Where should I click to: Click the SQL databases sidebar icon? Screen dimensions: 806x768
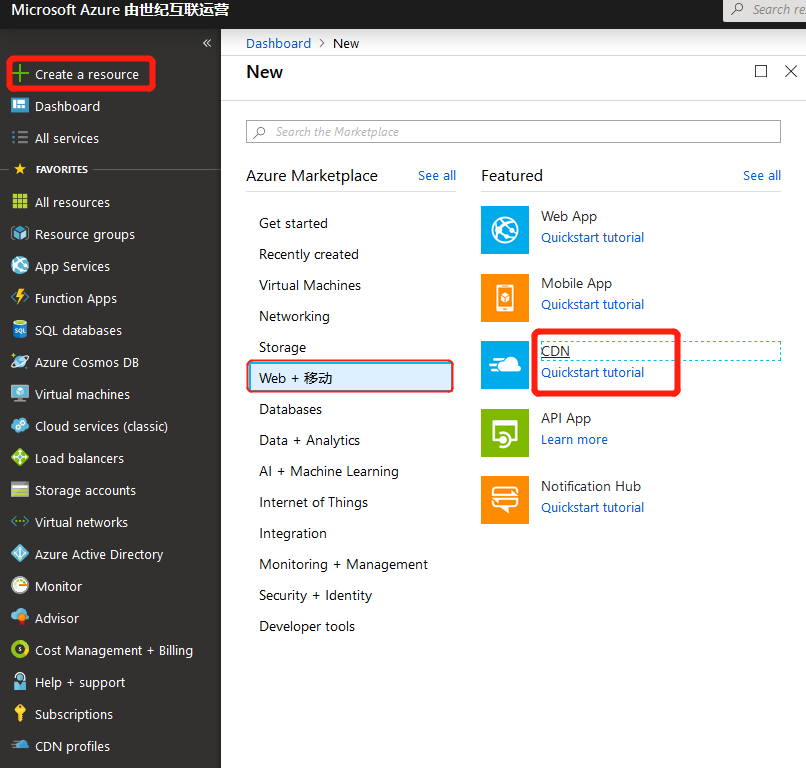tap(20, 330)
